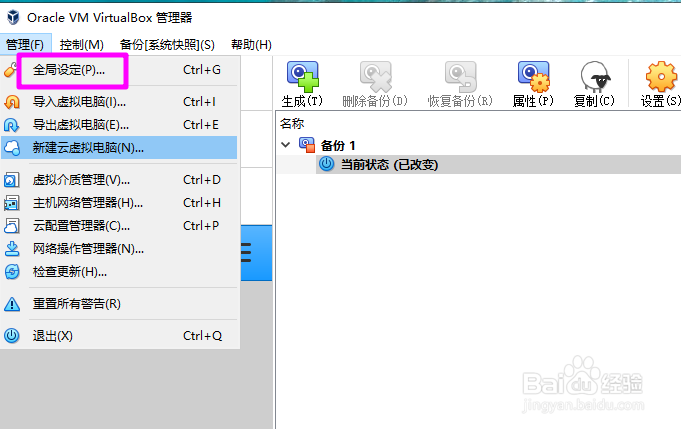Open 云配置管理器(C)... from menu

[x=119, y=225]
